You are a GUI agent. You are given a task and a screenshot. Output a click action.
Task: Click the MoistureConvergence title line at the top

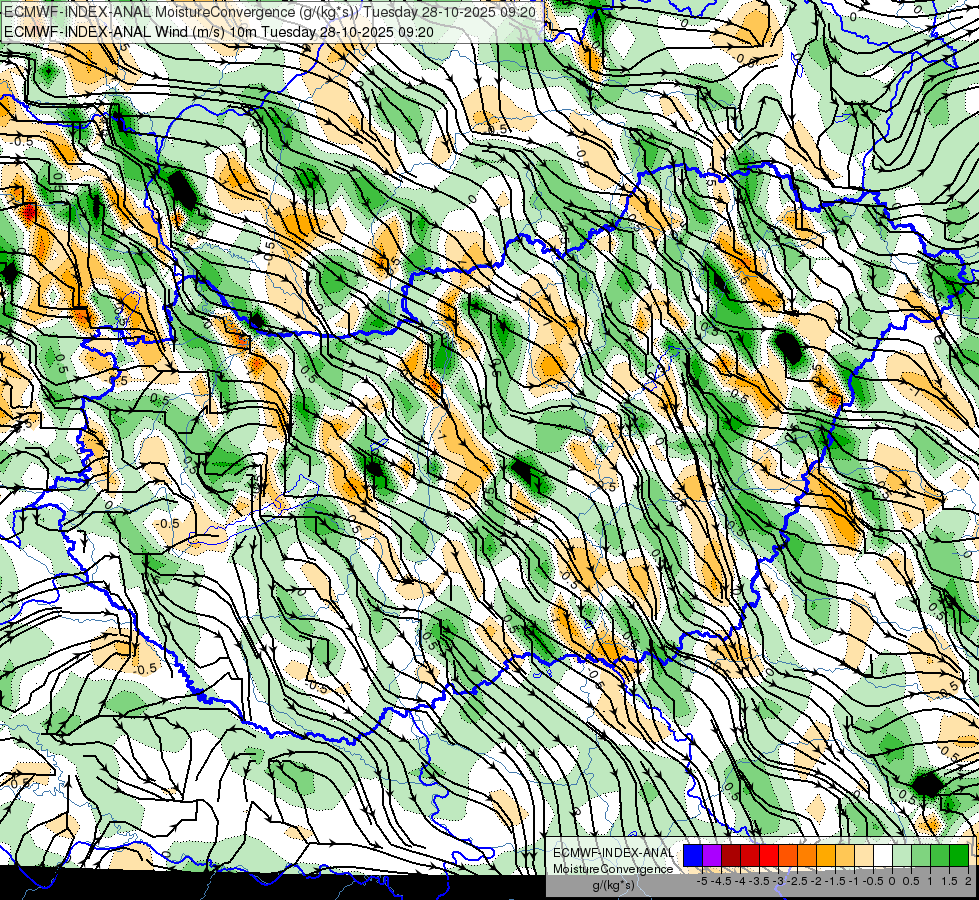270,12
